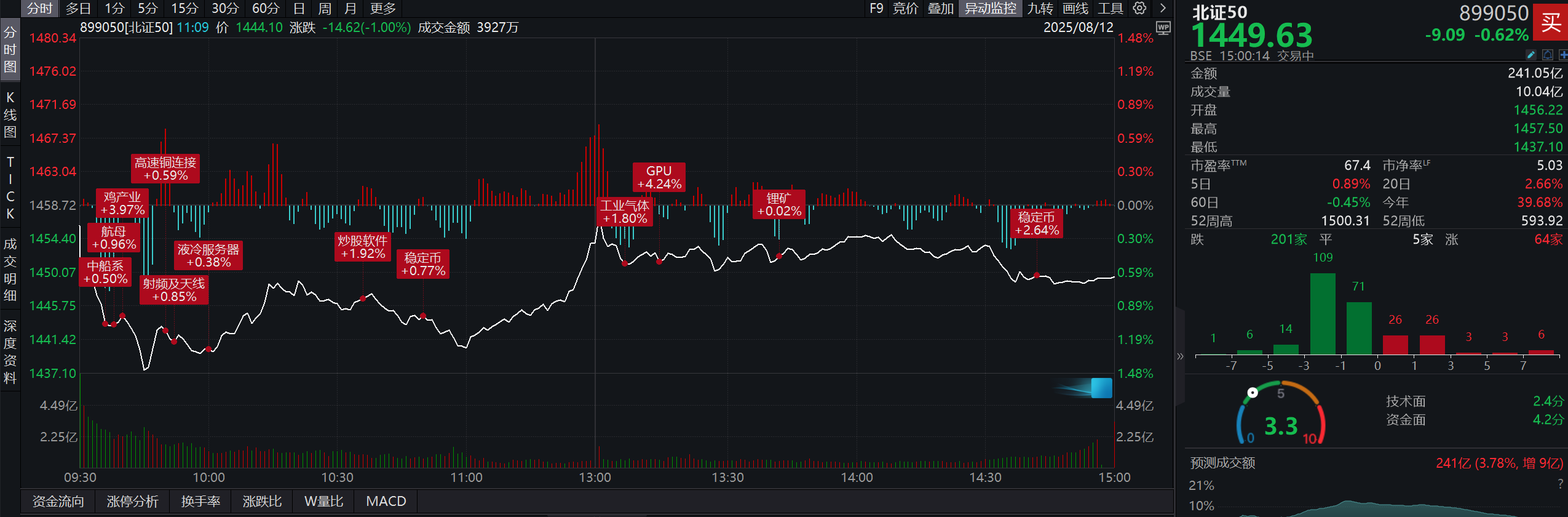This screenshot has height=517, width=1568.
Task: Select the 涨跌比 indicator tab
Action: [x=262, y=501]
